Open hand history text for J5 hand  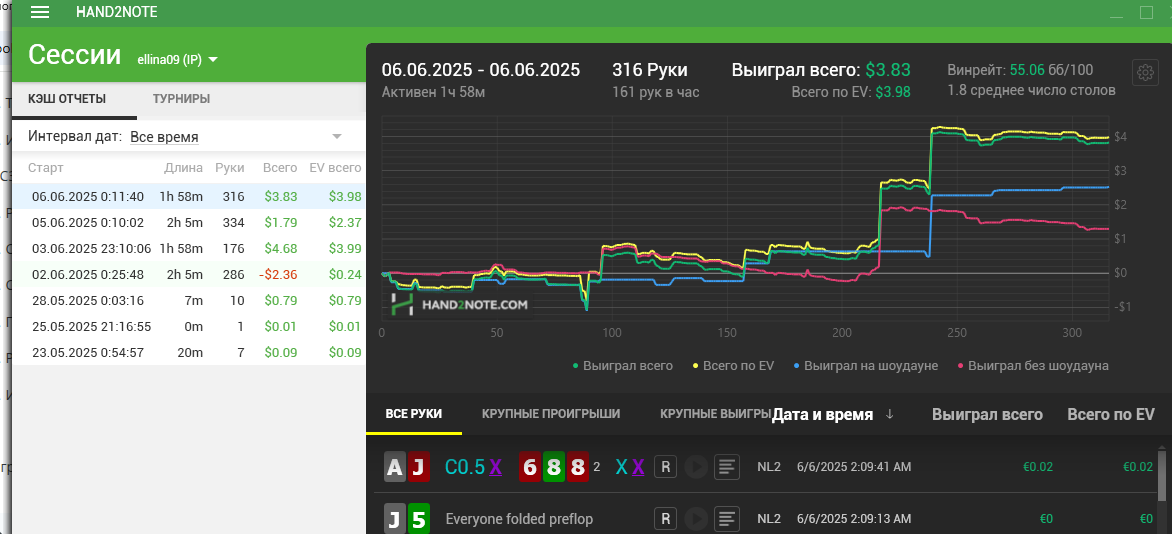point(725,518)
